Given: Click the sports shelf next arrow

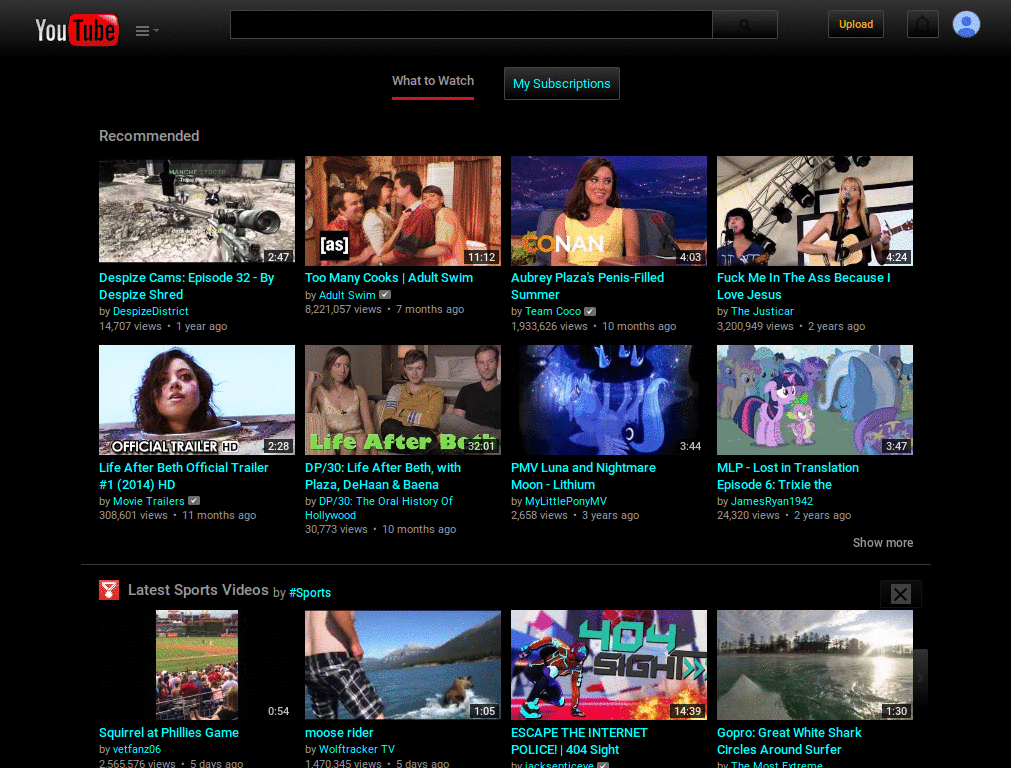Looking at the screenshot, I should (x=921, y=678).
